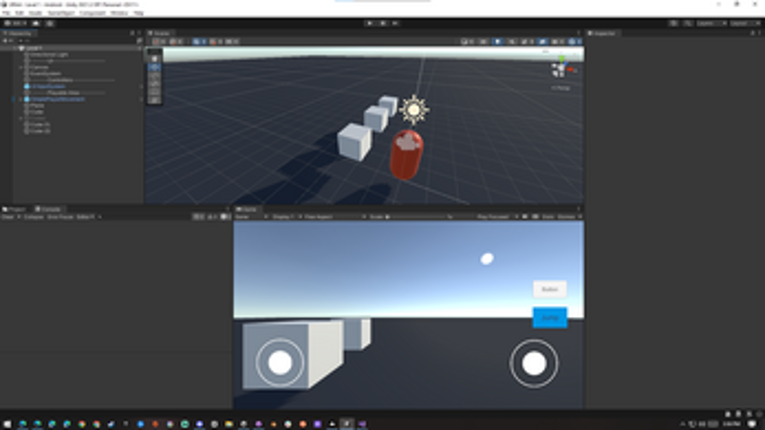
Task: Toggle Console warning messages filter
Action: (x=212, y=217)
